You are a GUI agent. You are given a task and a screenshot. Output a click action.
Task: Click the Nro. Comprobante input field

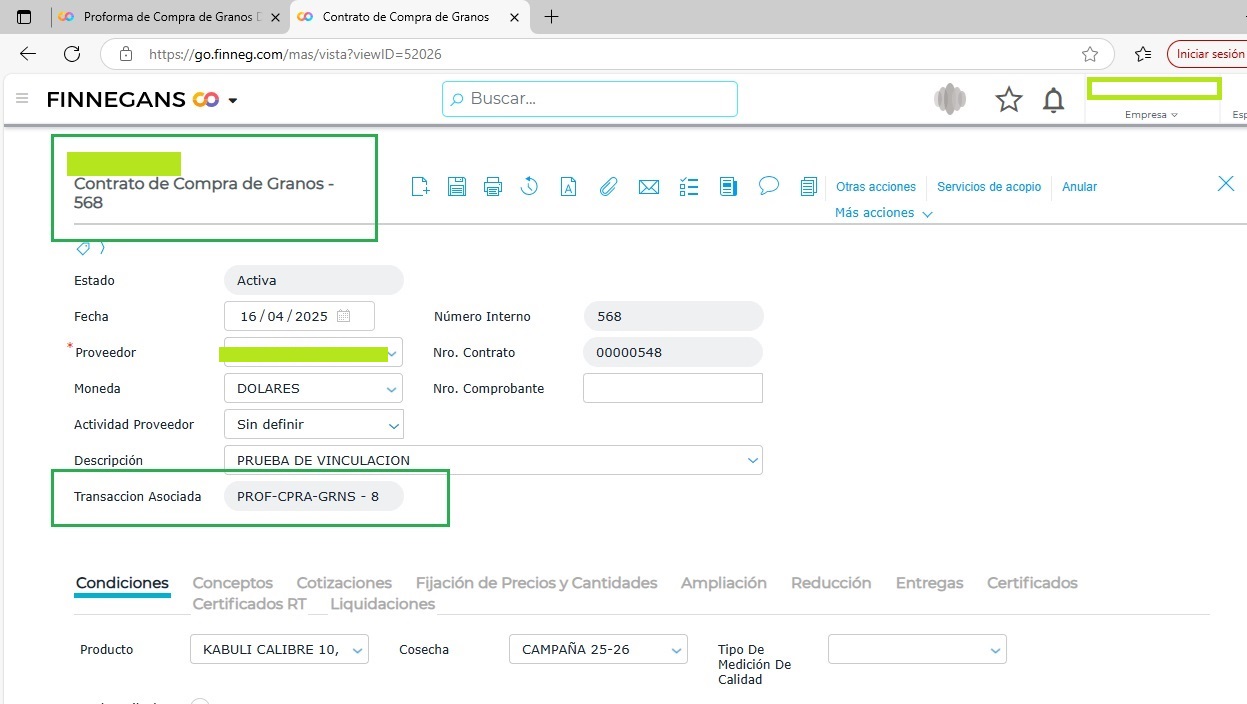pyautogui.click(x=672, y=389)
